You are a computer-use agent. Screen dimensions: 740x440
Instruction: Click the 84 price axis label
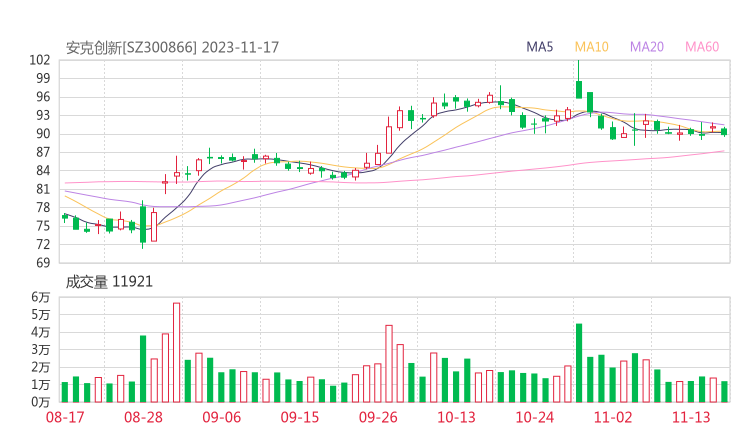click(43, 170)
